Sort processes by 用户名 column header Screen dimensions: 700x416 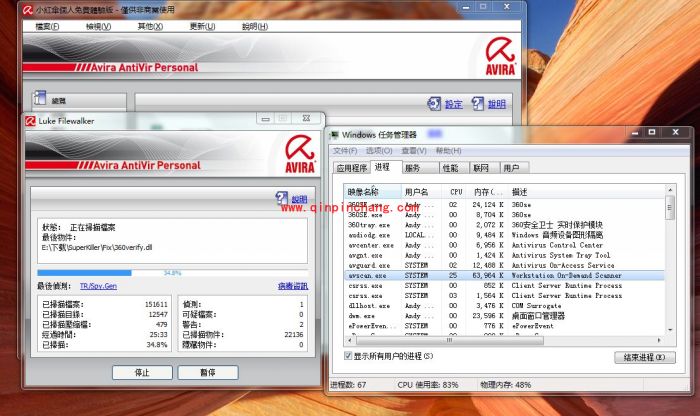click(x=422, y=192)
